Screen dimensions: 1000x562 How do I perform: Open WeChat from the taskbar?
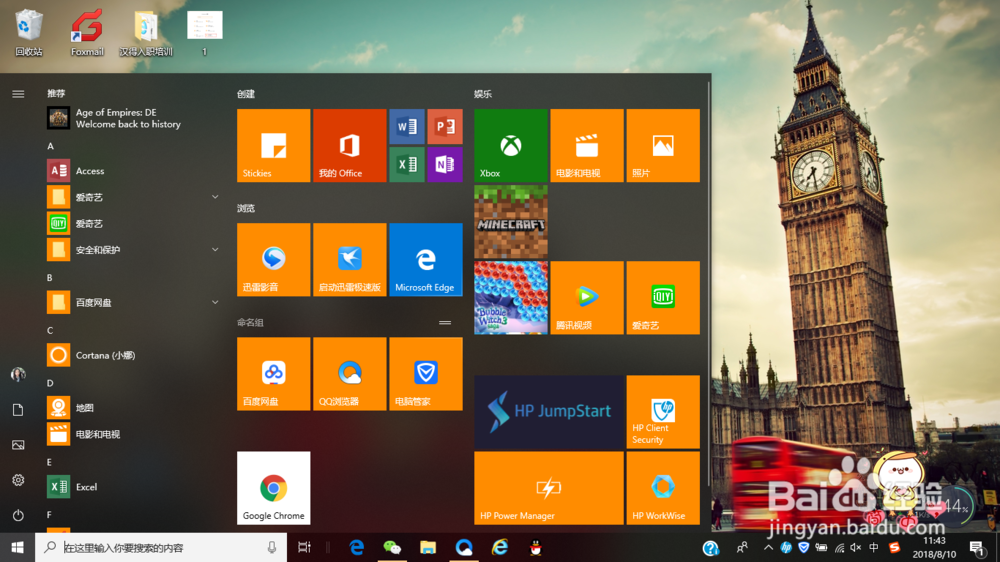click(392, 547)
